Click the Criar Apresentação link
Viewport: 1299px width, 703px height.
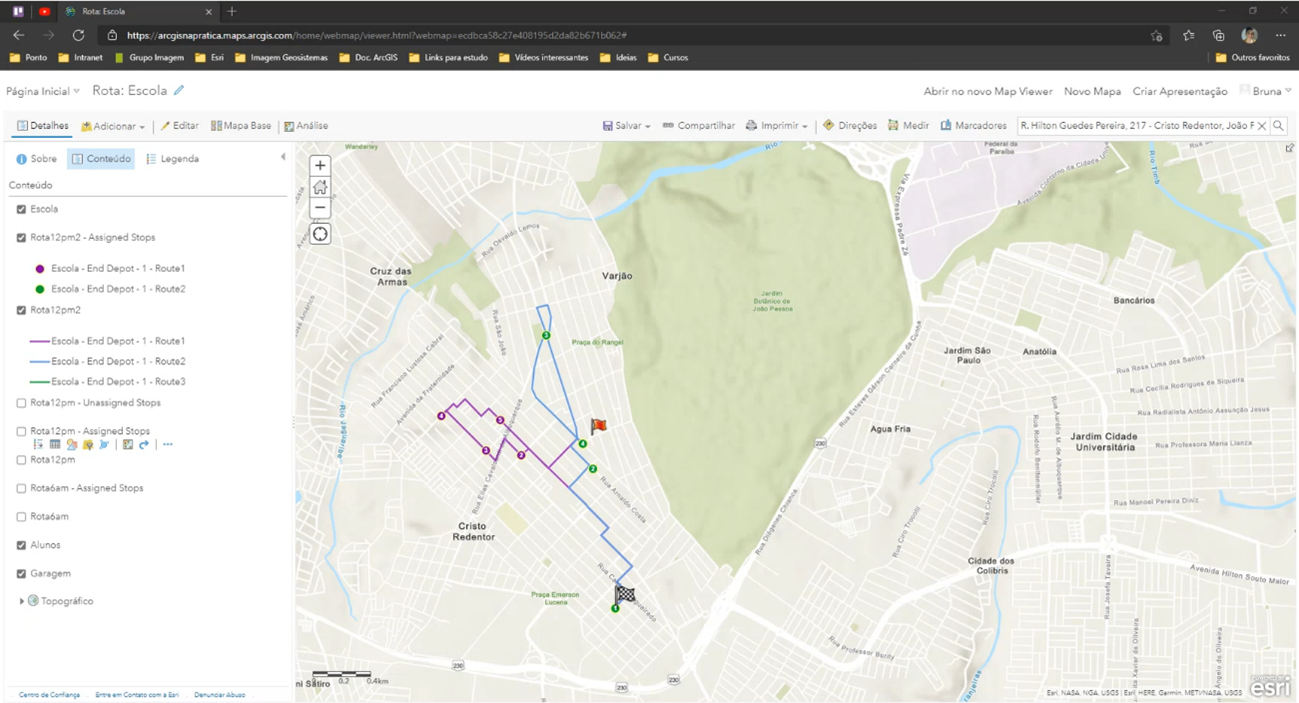point(1179,91)
